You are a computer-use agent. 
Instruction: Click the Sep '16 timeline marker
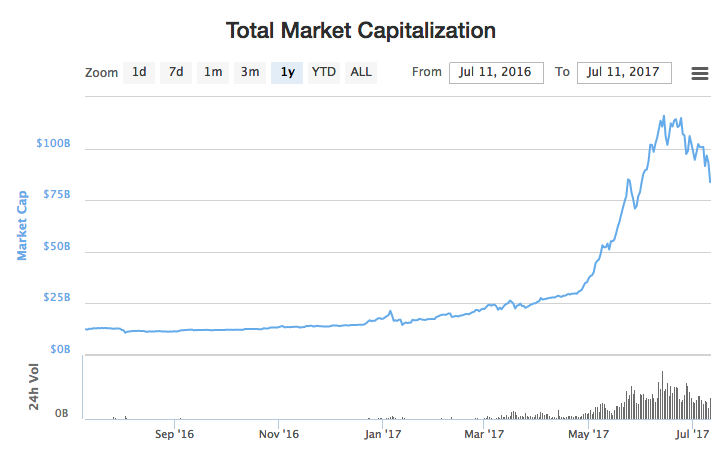point(174,434)
